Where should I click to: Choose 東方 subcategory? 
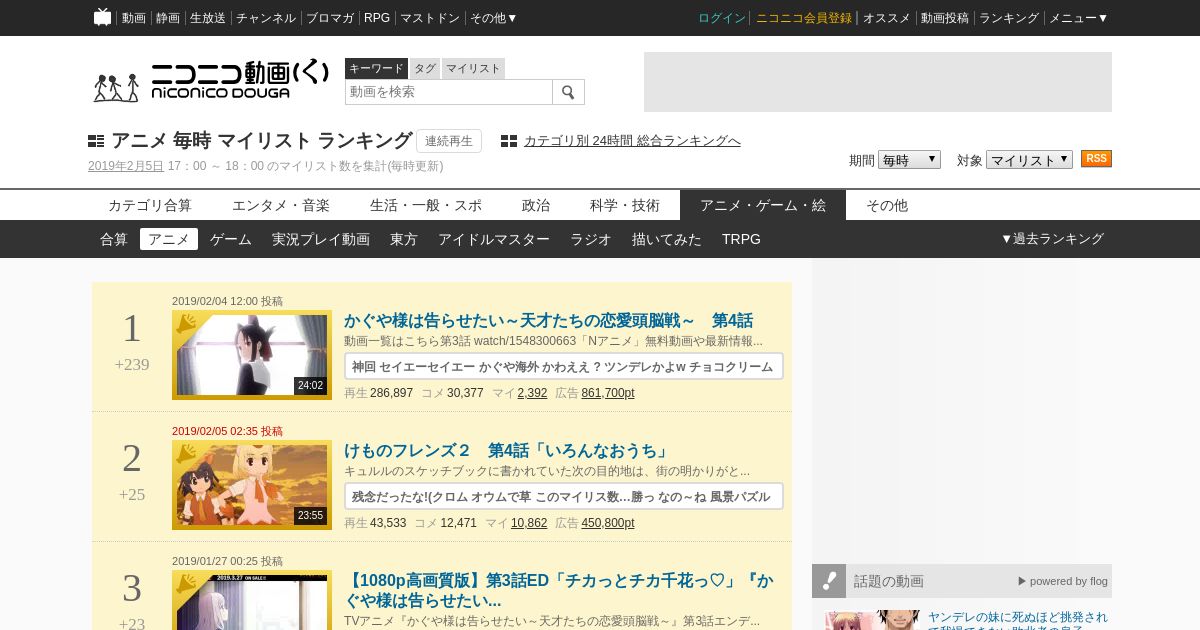(404, 239)
